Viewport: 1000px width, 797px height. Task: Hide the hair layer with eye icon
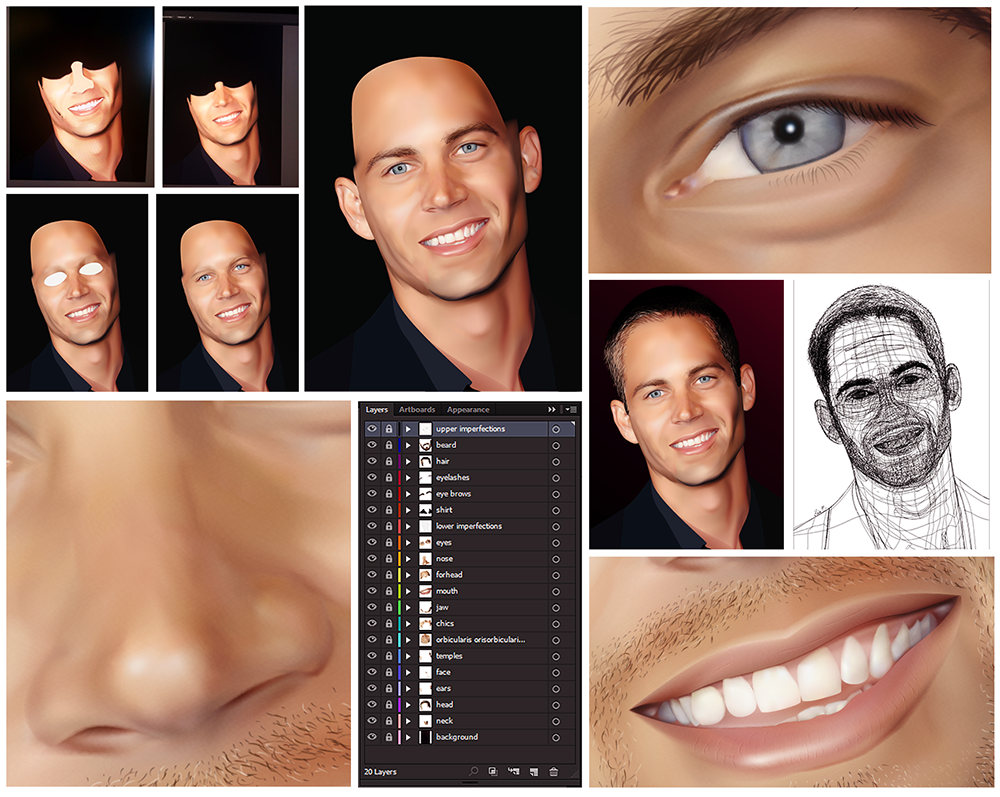tap(372, 461)
